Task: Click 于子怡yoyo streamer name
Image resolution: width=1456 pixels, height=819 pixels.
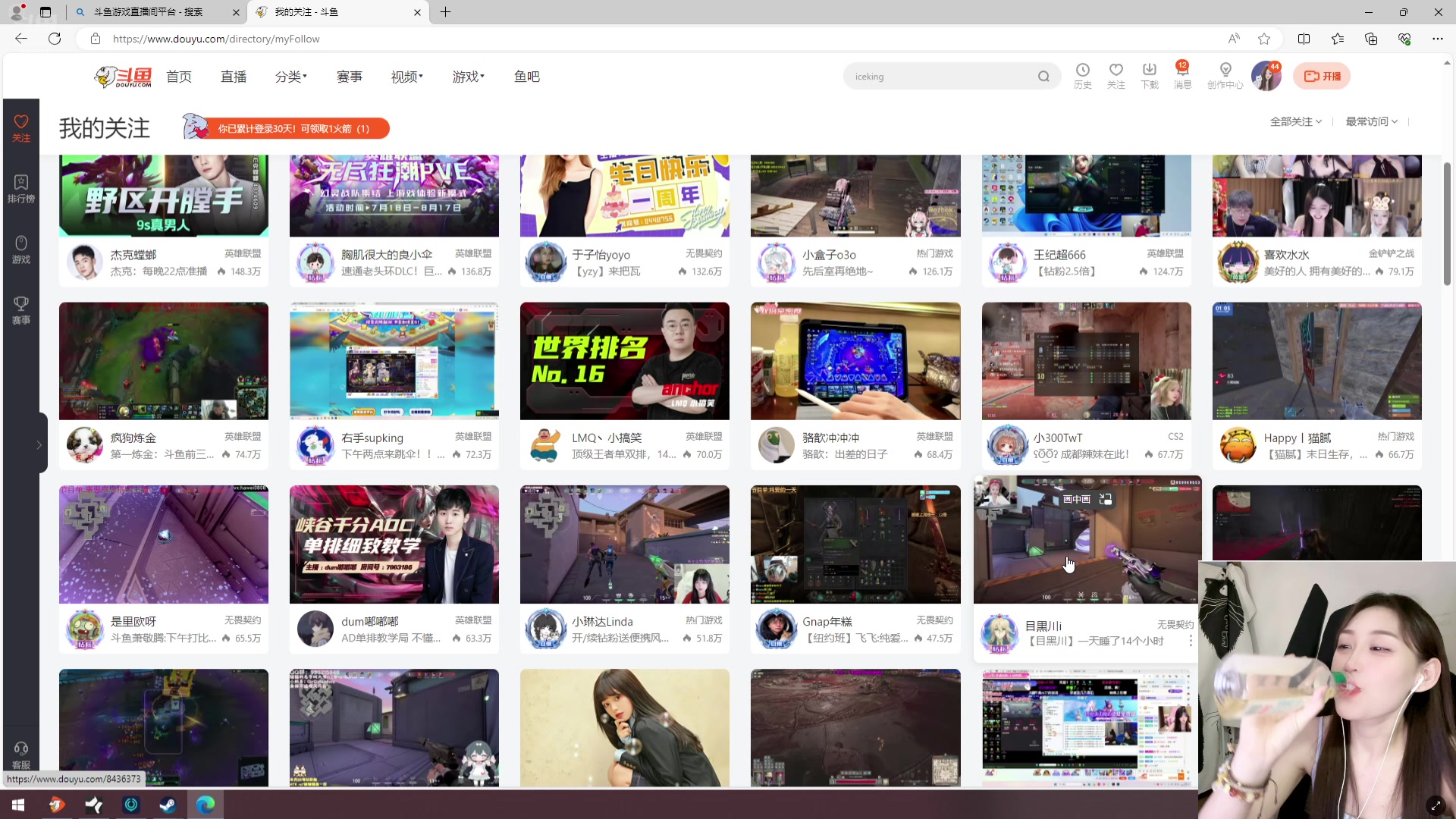Action: pos(601,255)
